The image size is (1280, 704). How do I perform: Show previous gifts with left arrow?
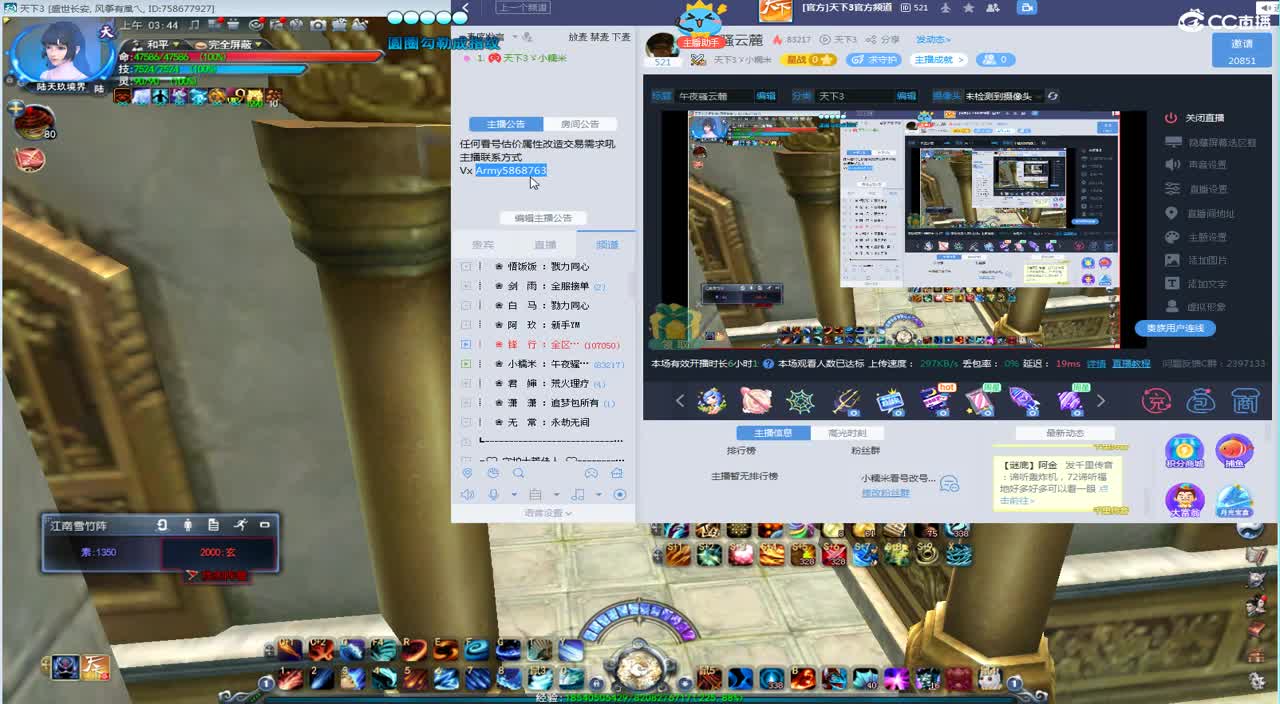pos(680,401)
